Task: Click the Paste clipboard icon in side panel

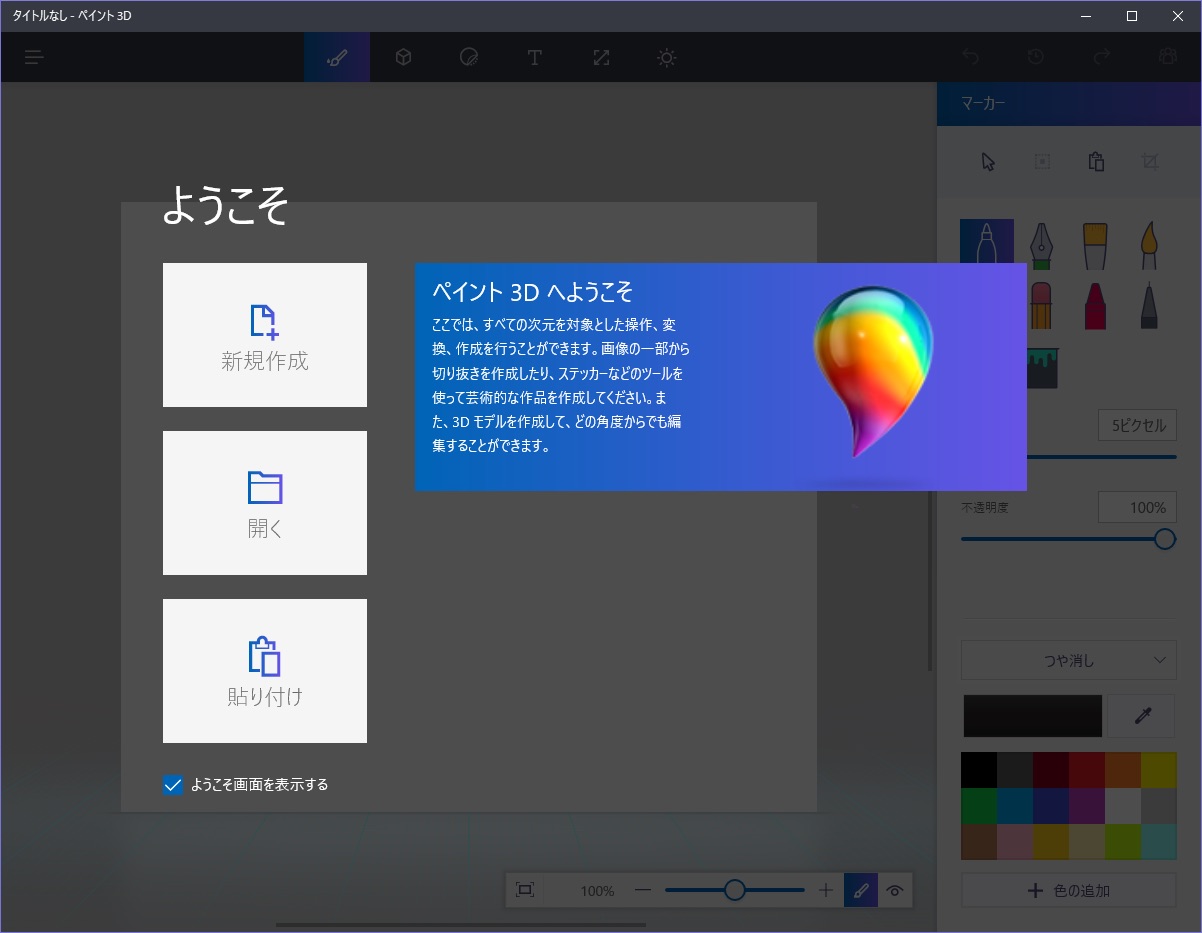Action: coord(1096,162)
